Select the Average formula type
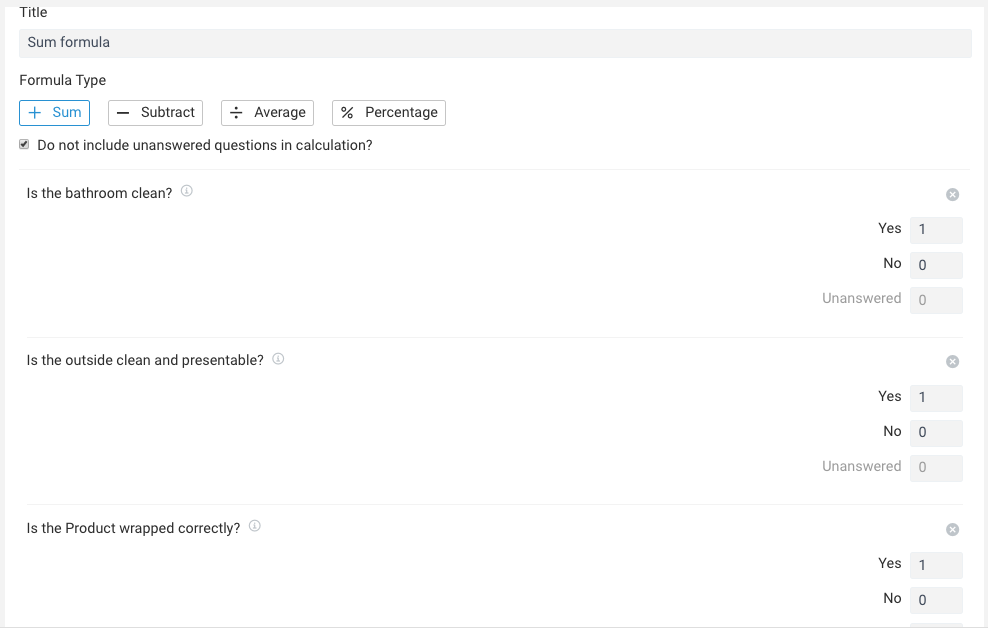The image size is (988, 629). pos(267,113)
